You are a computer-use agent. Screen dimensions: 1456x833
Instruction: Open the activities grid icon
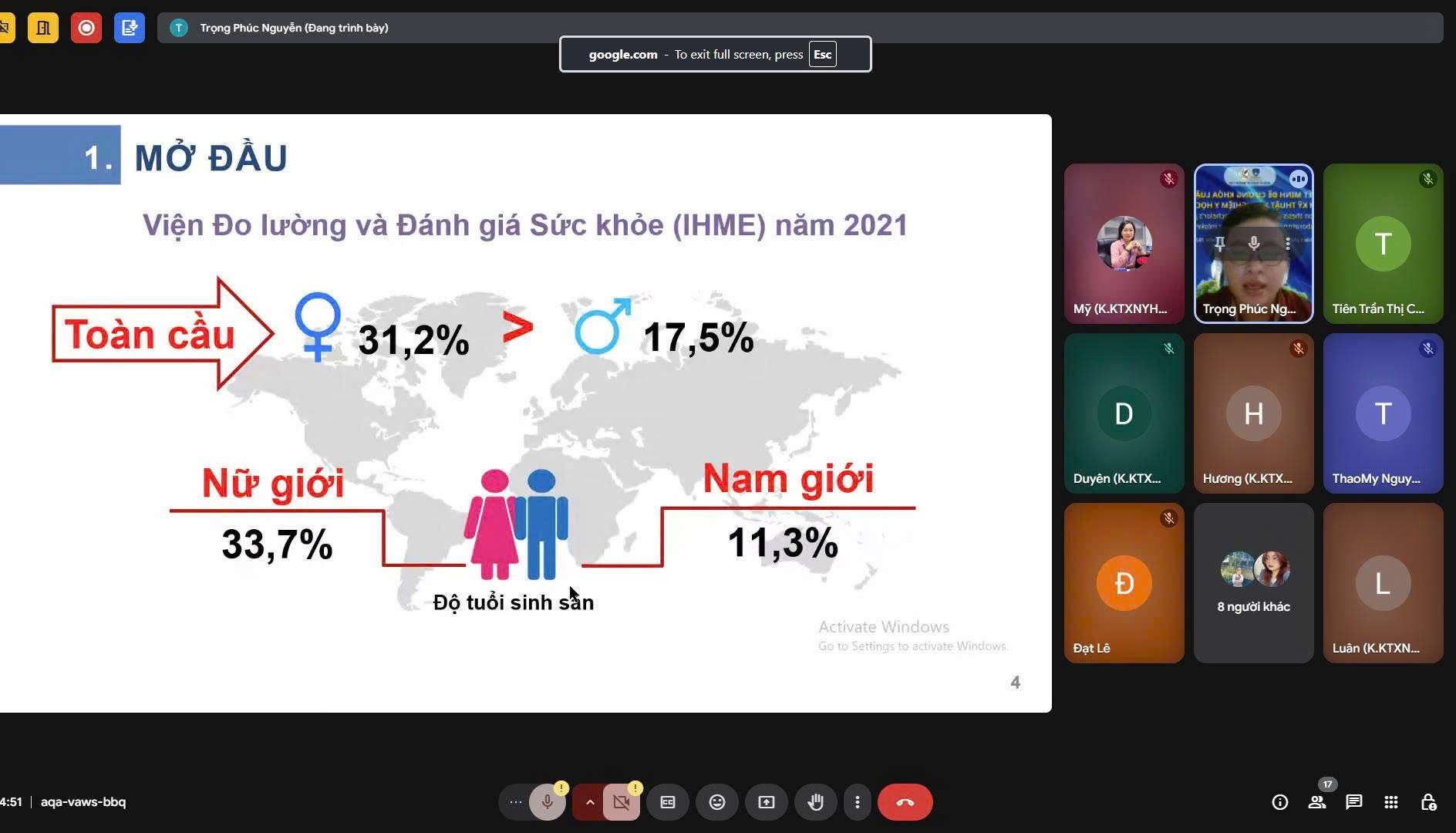tap(1391, 802)
